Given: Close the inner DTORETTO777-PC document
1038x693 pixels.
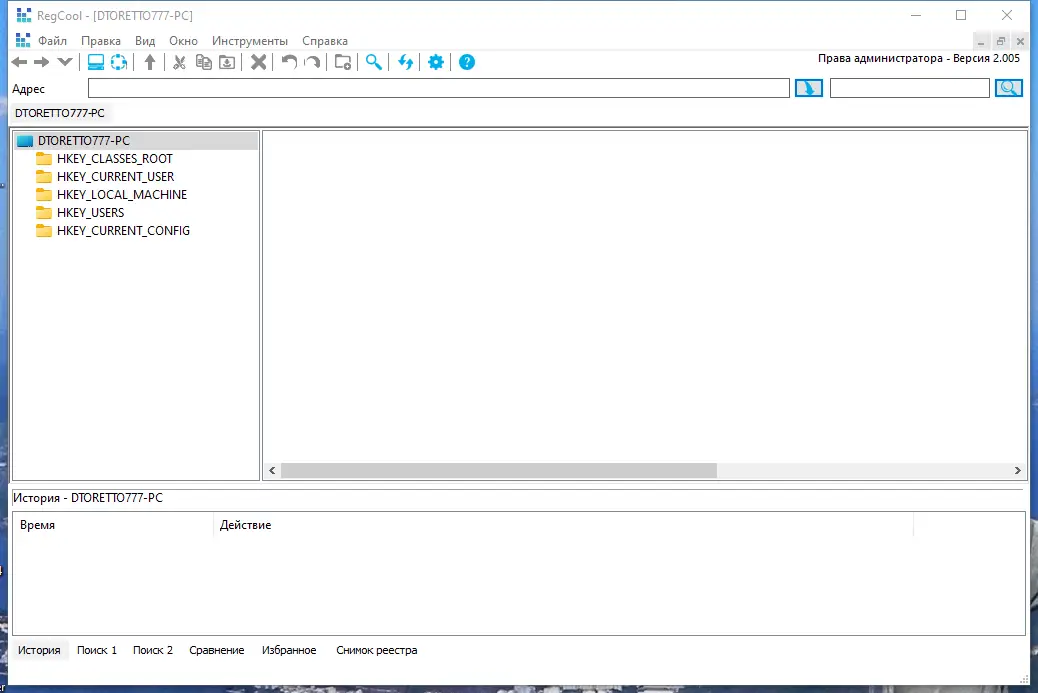Looking at the screenshot, I should 1020,42.
